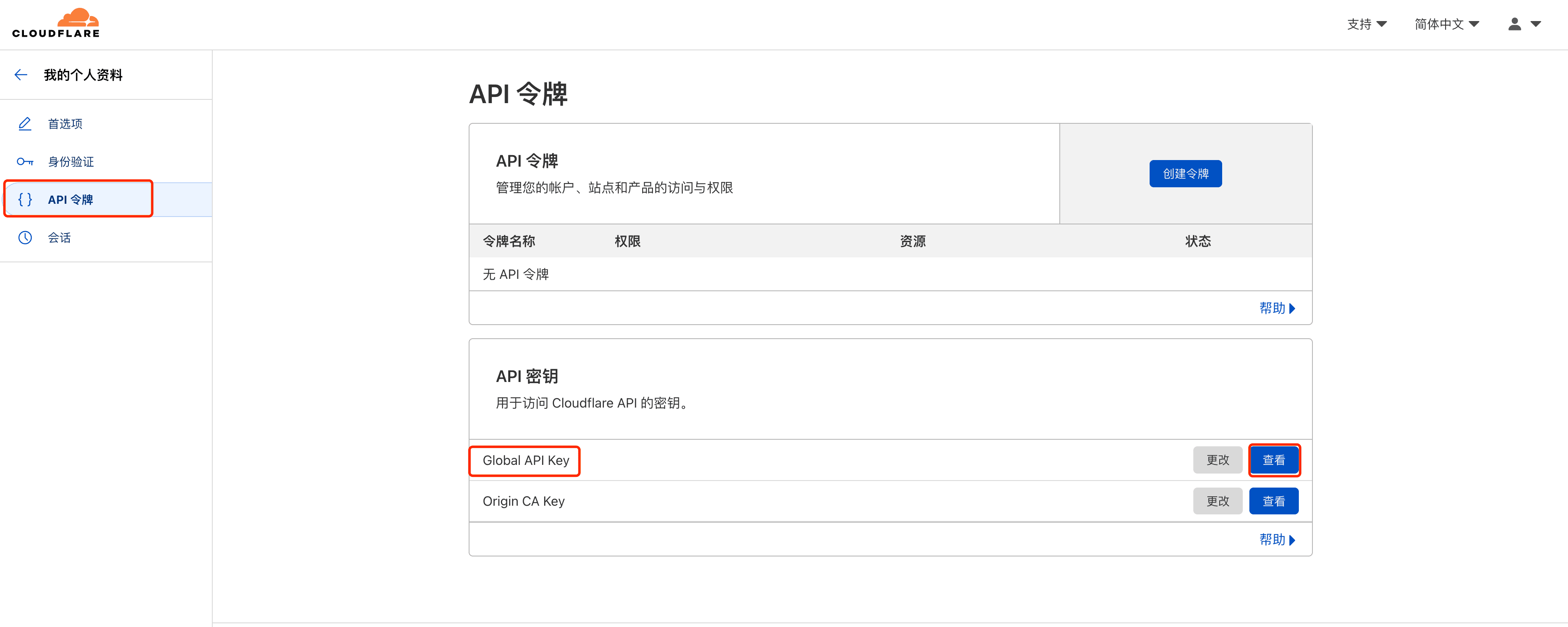Click the key icon for 身份验证
Screen dimensions: 1568x627
(x=25, y=161)
